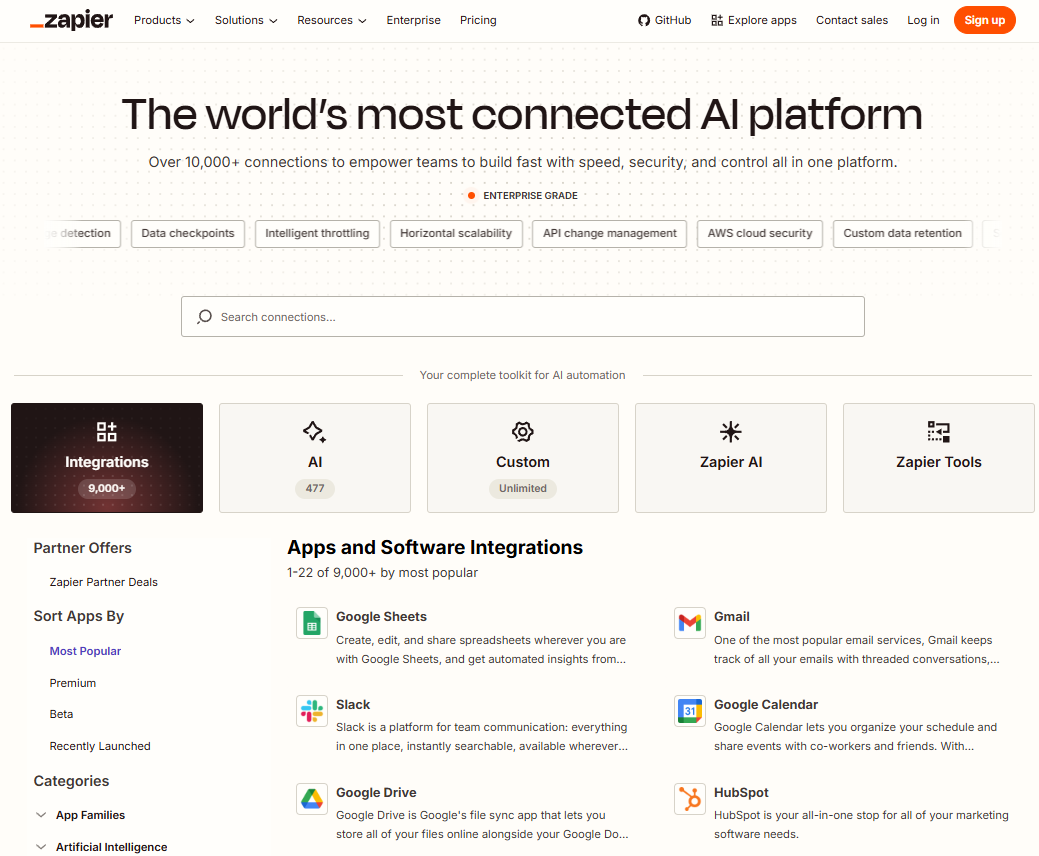The height and width of the screenshot is (856, 1039).
Task: Open the Google Sheets app icon
Action: click(312, 623)
